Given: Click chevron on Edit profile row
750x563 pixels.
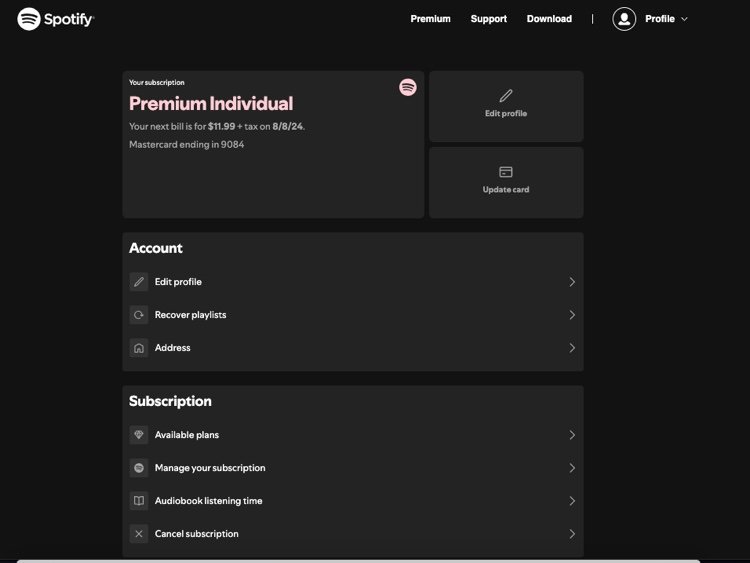Looking at the screenshot, I should (x=572, y=282).
